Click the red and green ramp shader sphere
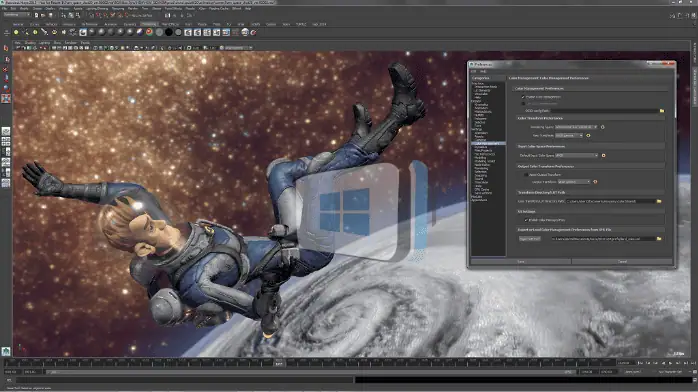This screenshot has height=392, width=698. click(150, 32)
